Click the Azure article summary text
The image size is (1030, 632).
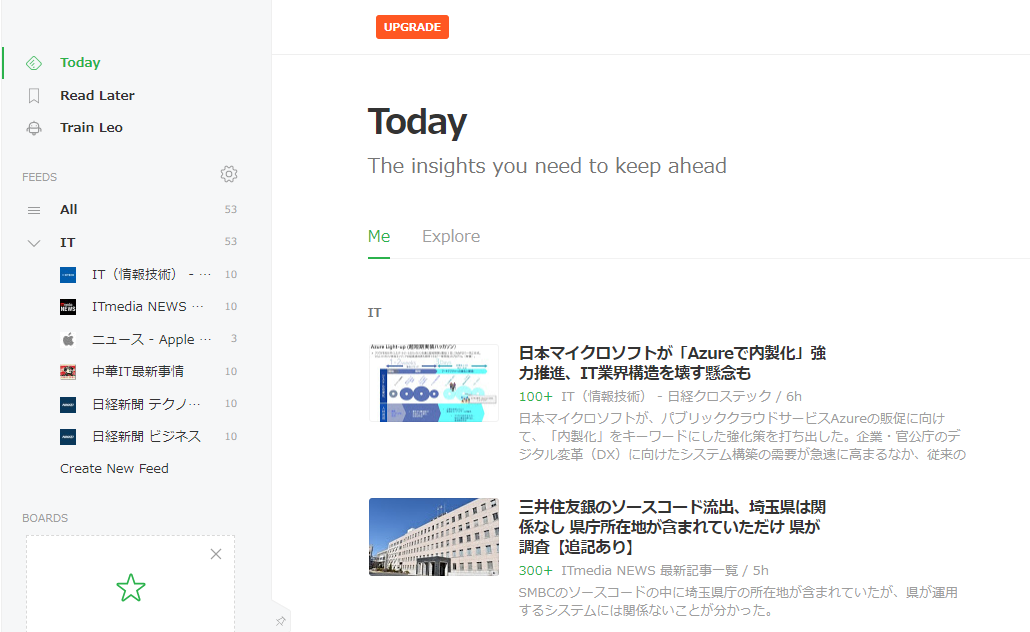[742, 436]
